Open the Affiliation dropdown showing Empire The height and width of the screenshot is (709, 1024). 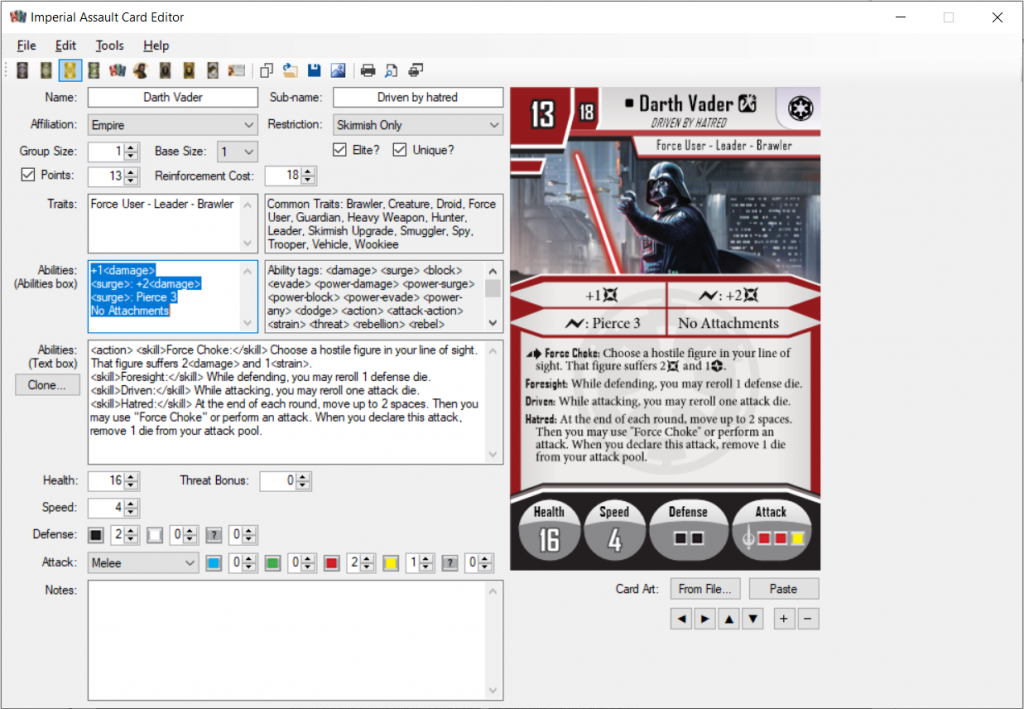point(172,125)
